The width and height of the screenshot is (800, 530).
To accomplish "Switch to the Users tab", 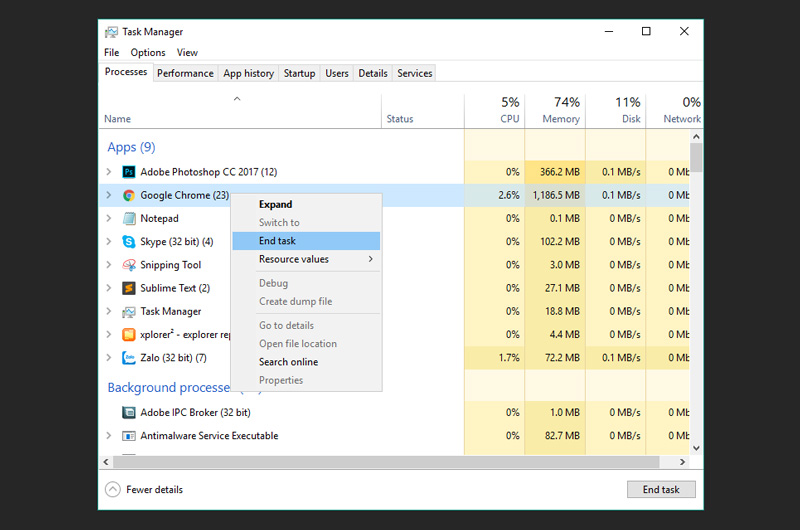I will [337, 73].
